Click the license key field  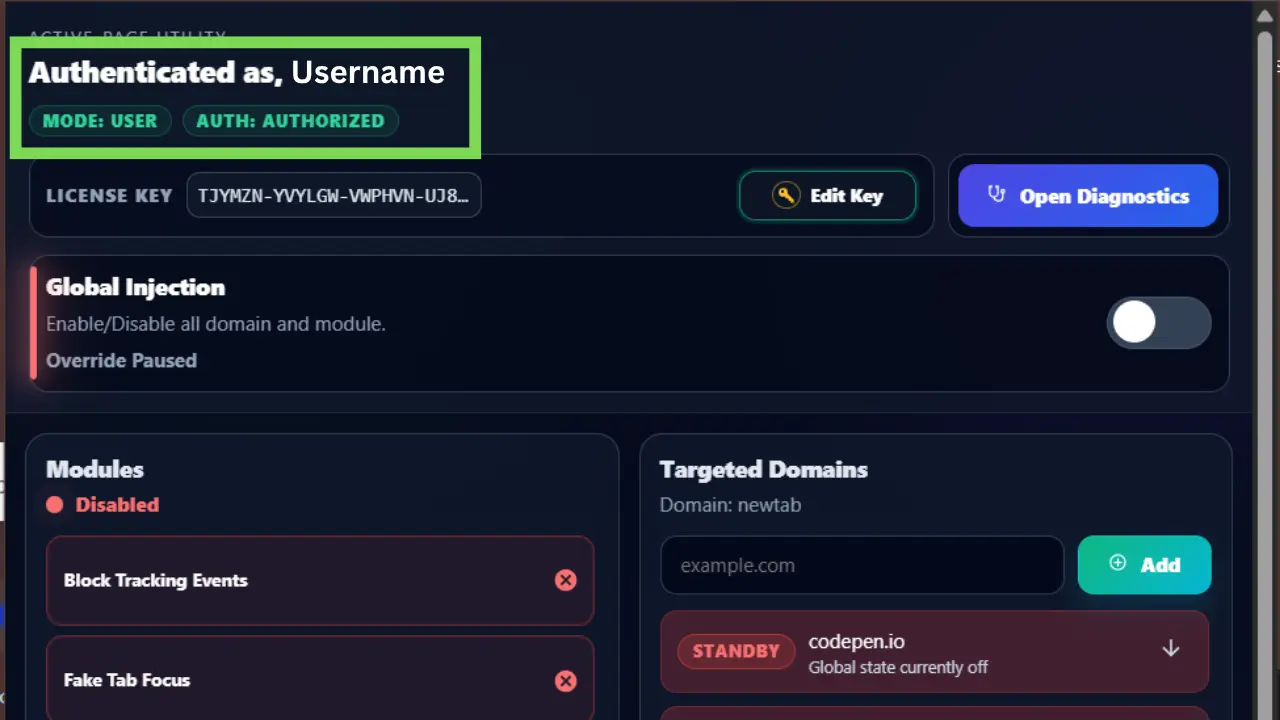(x=334, y=196)
